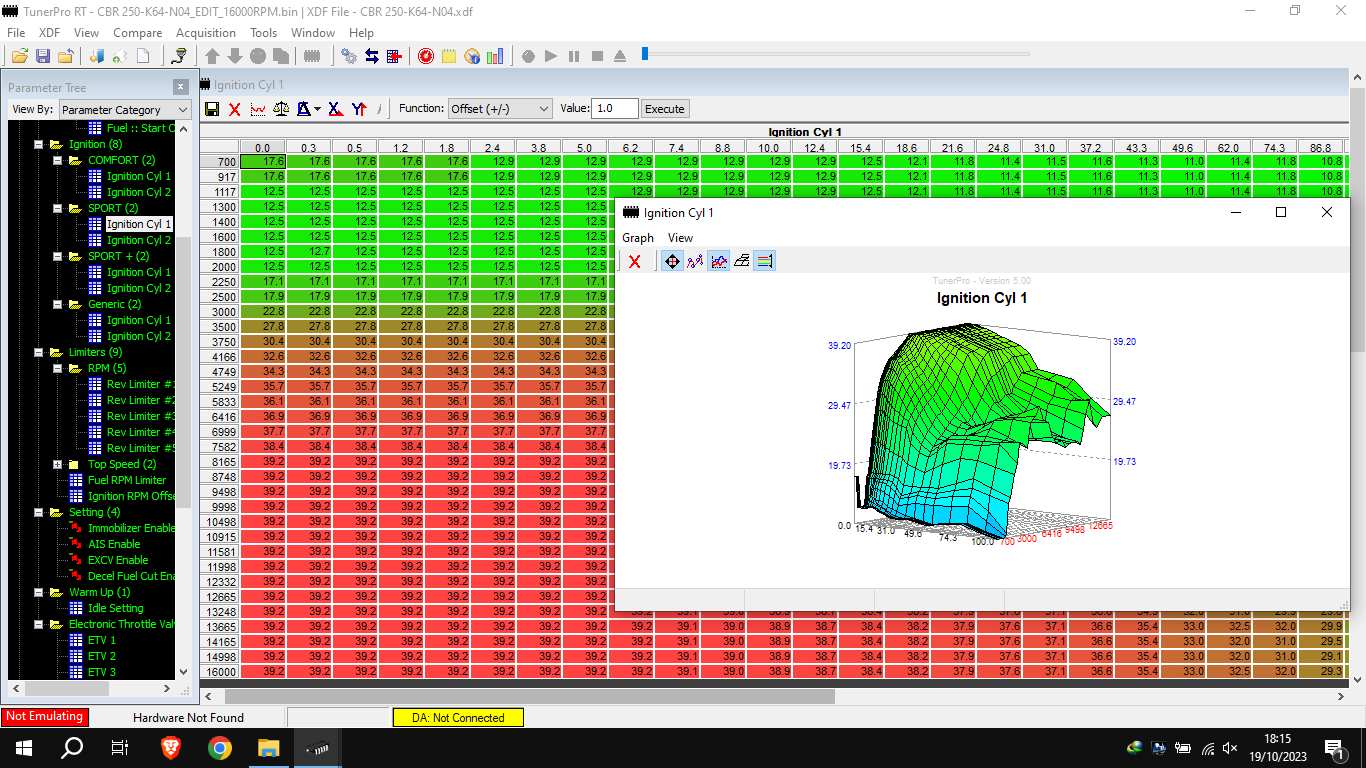Click the red gauge dashboard toolbar icon

(425, 56)
